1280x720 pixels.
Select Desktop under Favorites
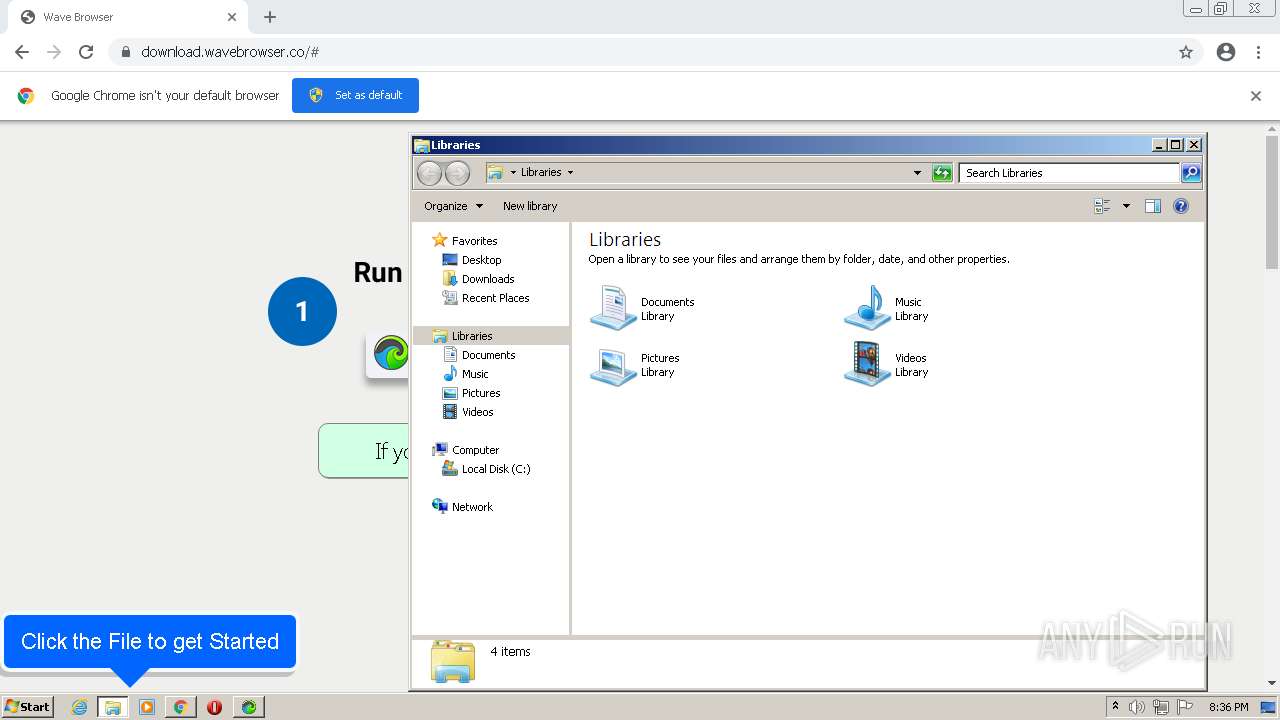pos(481,260)
